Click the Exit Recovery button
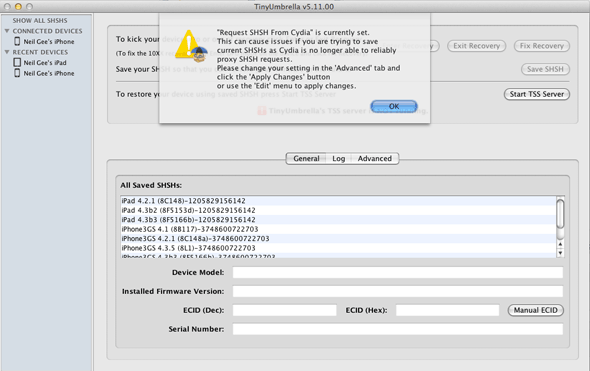The image size is (590, 371). (476, 46)
